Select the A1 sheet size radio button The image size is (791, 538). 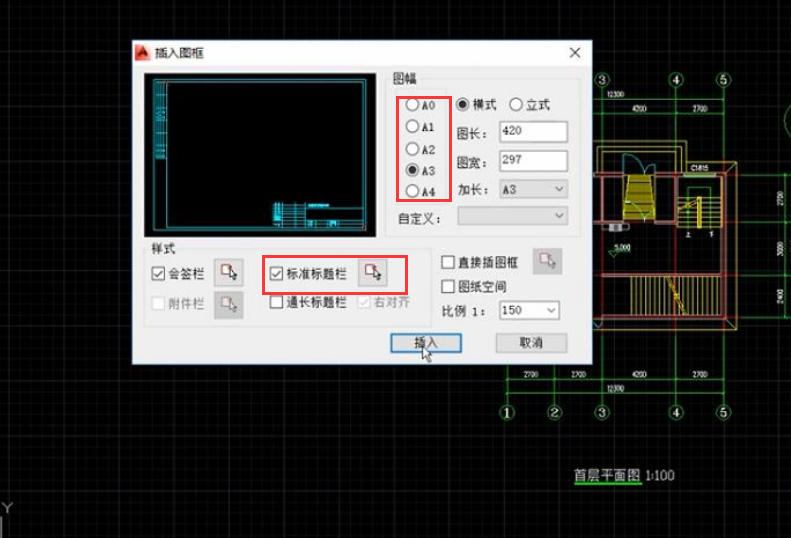[x=412, y=126]
